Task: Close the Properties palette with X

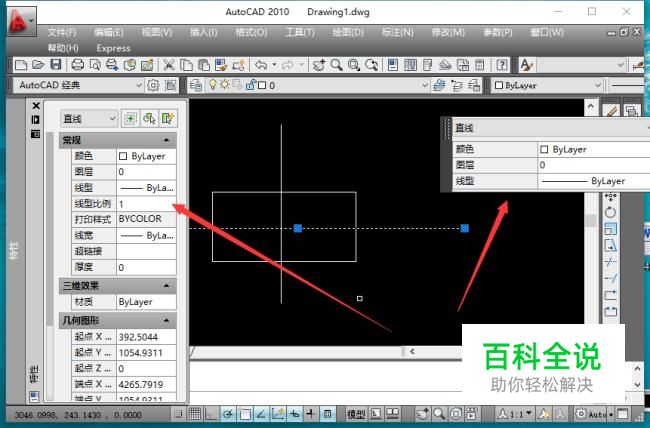Action: [36, 106]
